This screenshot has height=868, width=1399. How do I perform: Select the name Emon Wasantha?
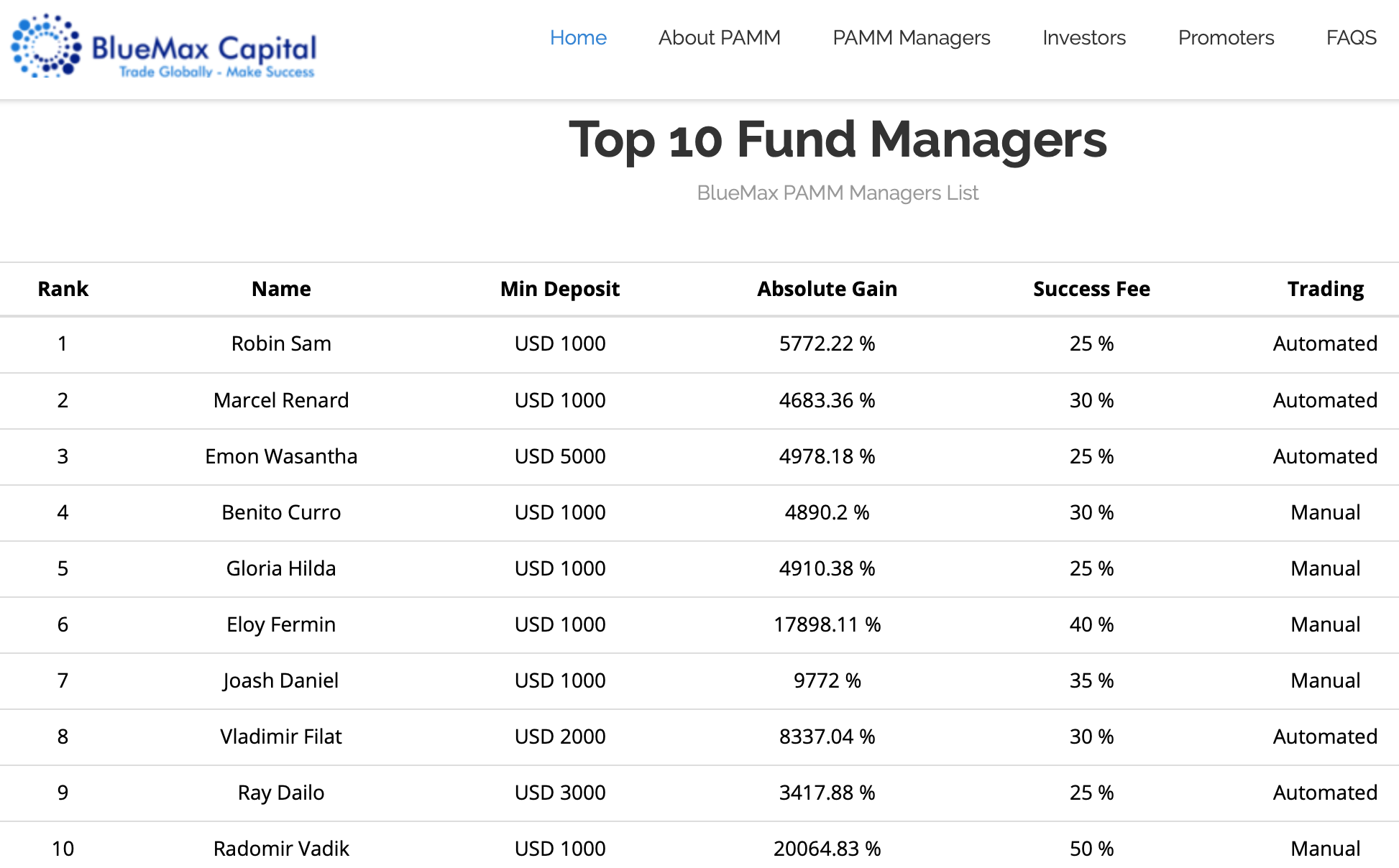(281, 456)
